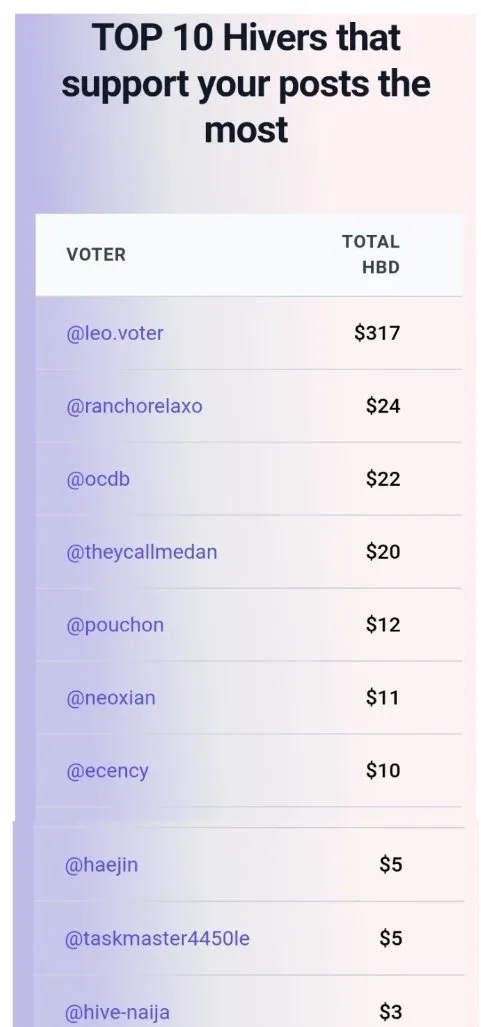The width and height of the screenshot is (481, 1027).
Task: Click the @haejin voter link
Action: 101,865
